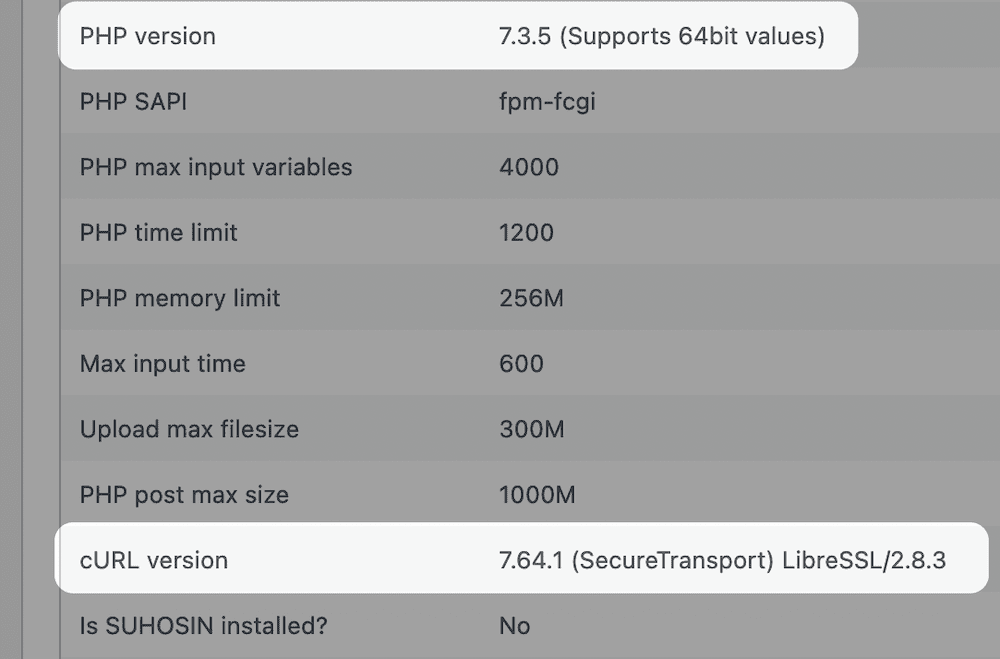Screen dimensions: 1000x659
Task: Select the 256M memory value
Action: tap(531, 298)
